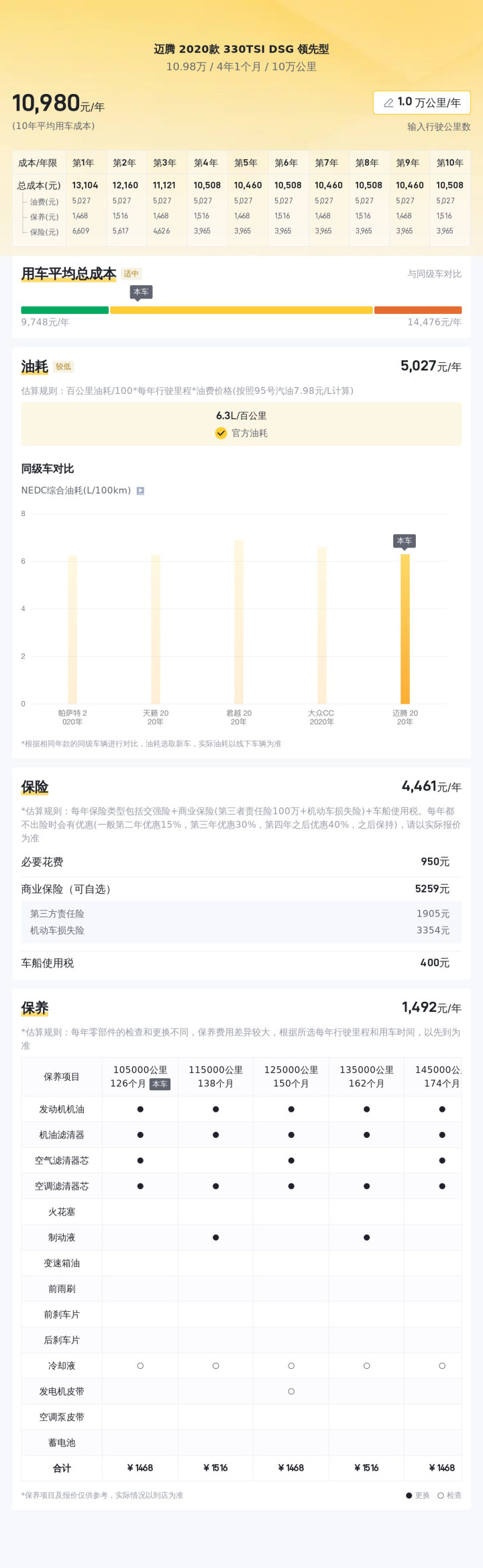This screenshot has height=1568, width=483.
Task: Click the 君越 2020年 chart bar
Action: [x=239, y=622]
